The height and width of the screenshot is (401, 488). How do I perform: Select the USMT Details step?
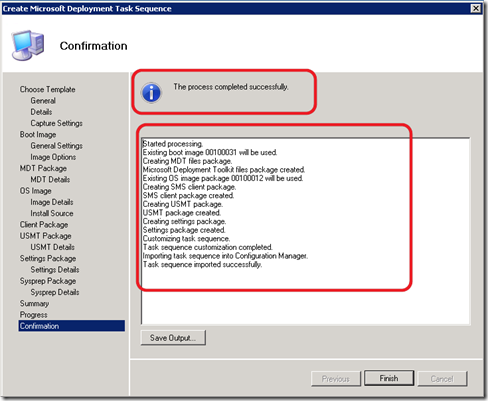pyautogui.click(x=52, y=247)
